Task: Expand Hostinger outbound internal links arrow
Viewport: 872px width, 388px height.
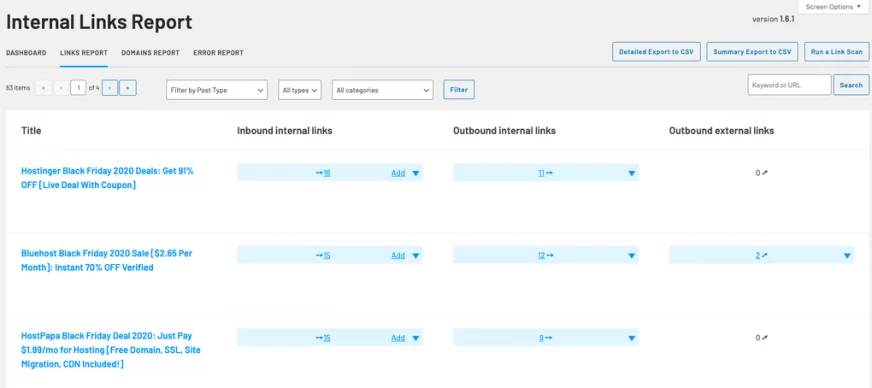Action: [x=631, y=173]
